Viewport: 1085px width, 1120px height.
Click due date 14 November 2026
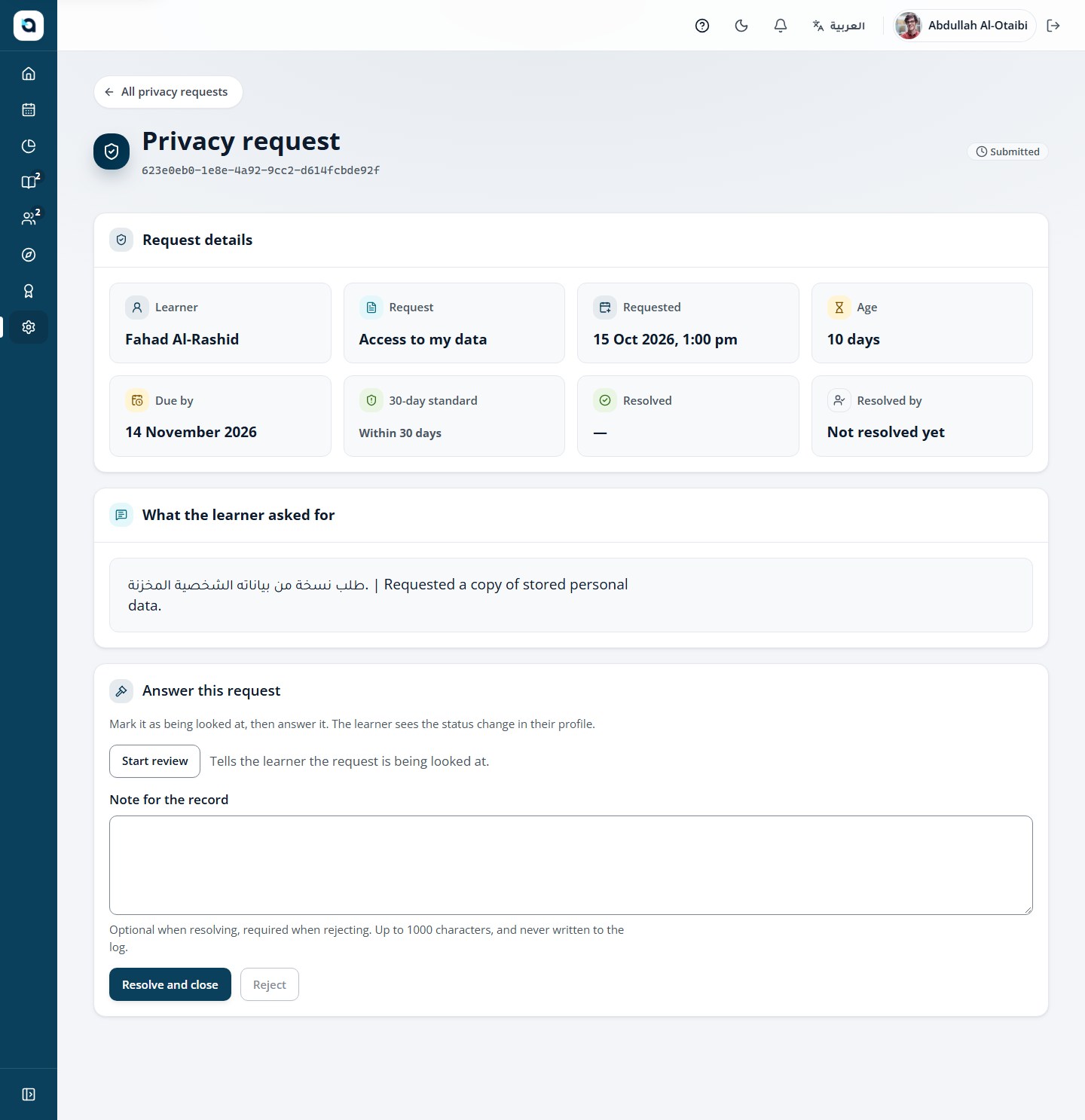[191, 432]
